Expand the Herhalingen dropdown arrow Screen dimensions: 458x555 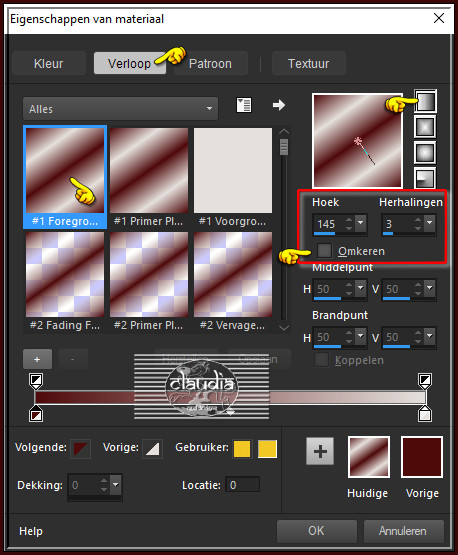pos(430,223)
